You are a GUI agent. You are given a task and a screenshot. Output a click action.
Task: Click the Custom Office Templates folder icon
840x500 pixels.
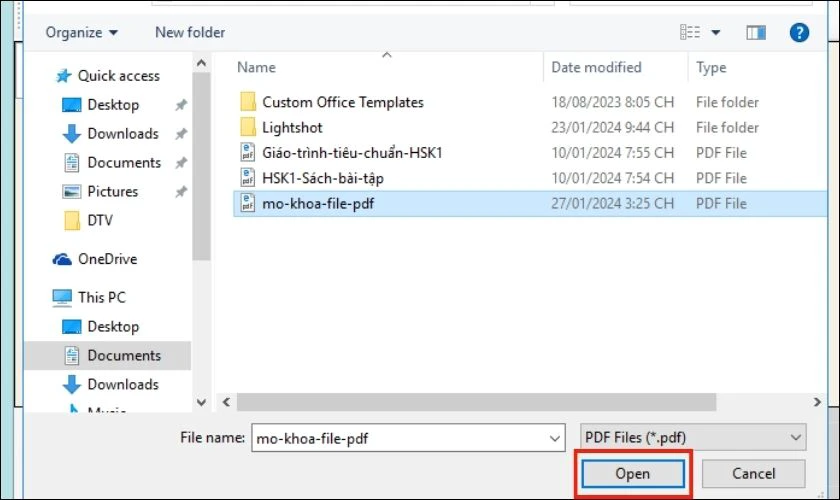248,102
